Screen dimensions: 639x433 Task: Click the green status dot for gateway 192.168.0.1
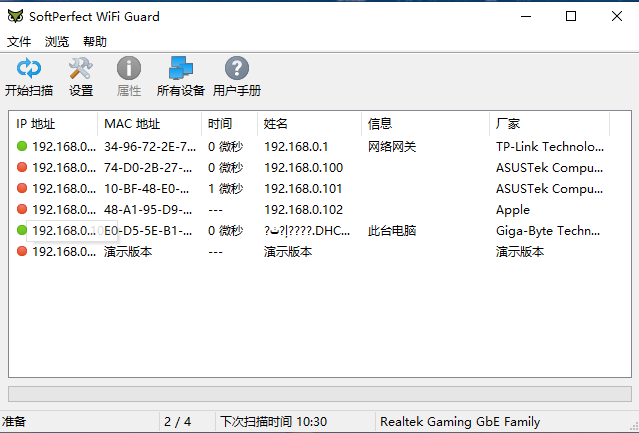22,146
